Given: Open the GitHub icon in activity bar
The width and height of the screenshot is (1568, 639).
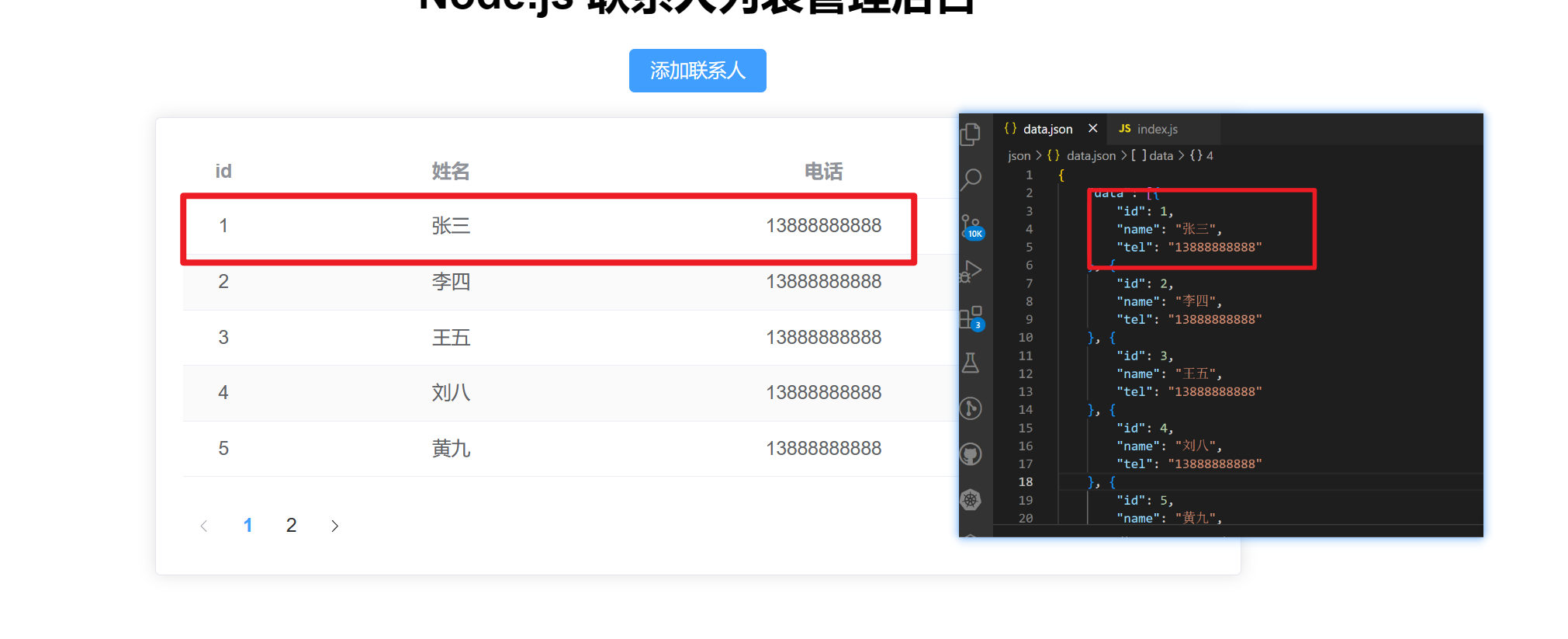Looking at the screenshot, I should pos(971,454).
